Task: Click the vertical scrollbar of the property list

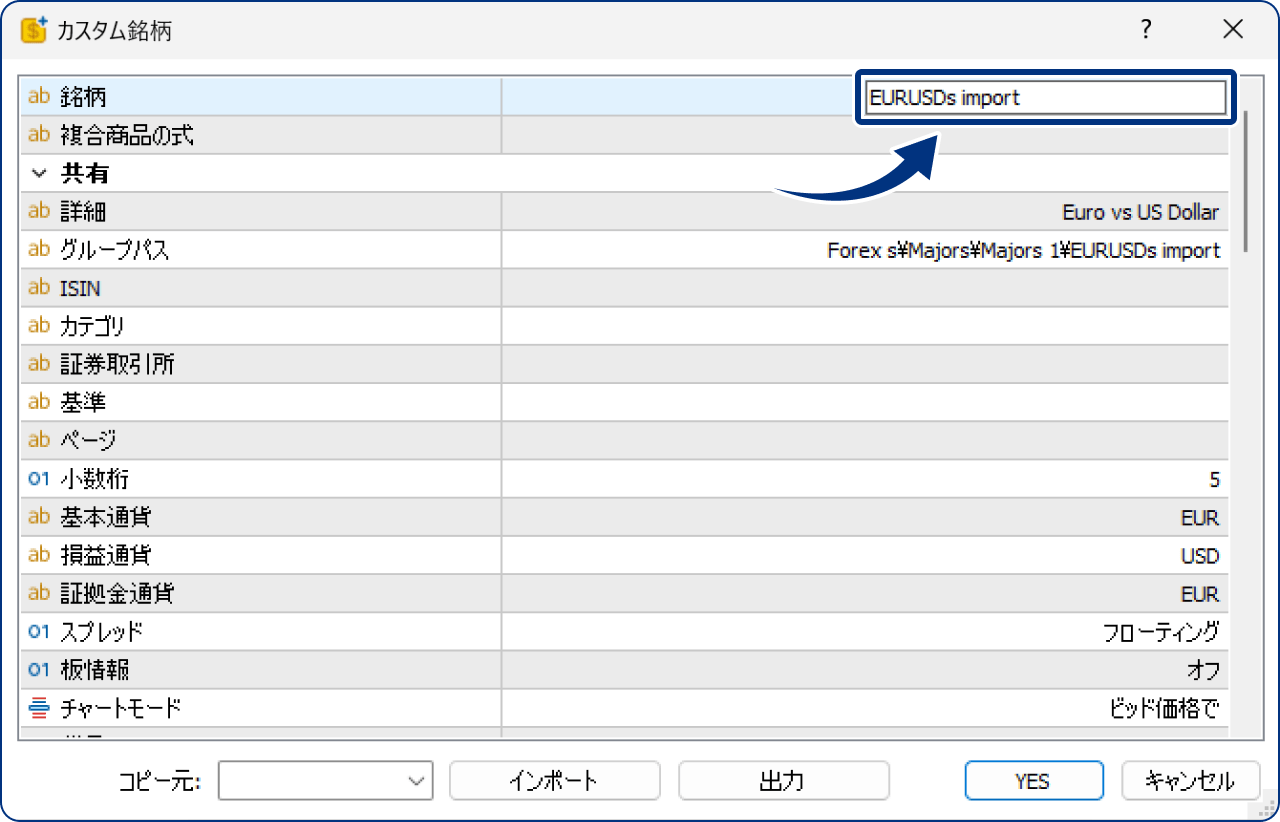Action: click(x=1245, y=180)
